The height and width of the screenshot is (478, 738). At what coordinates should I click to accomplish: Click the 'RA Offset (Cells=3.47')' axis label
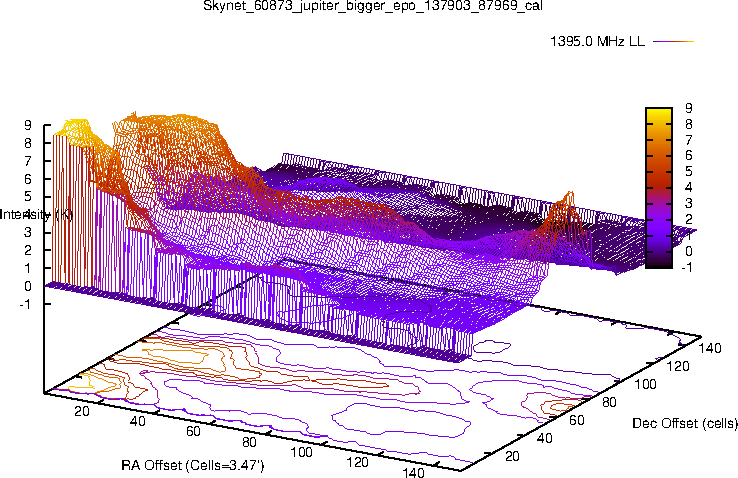point(193,465)
